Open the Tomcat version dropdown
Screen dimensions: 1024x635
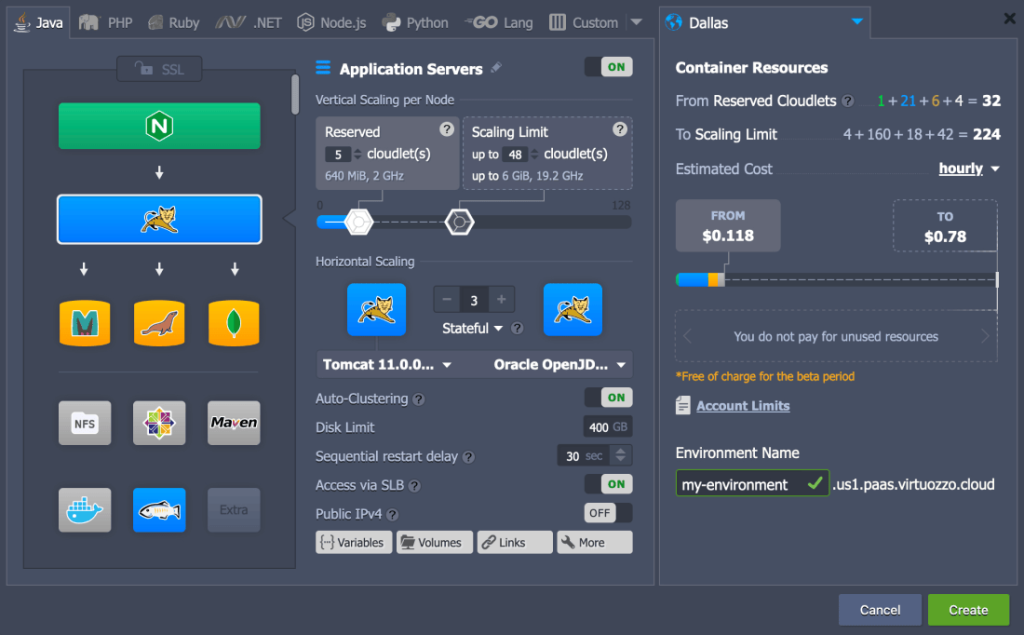click(x=387, y=365)
